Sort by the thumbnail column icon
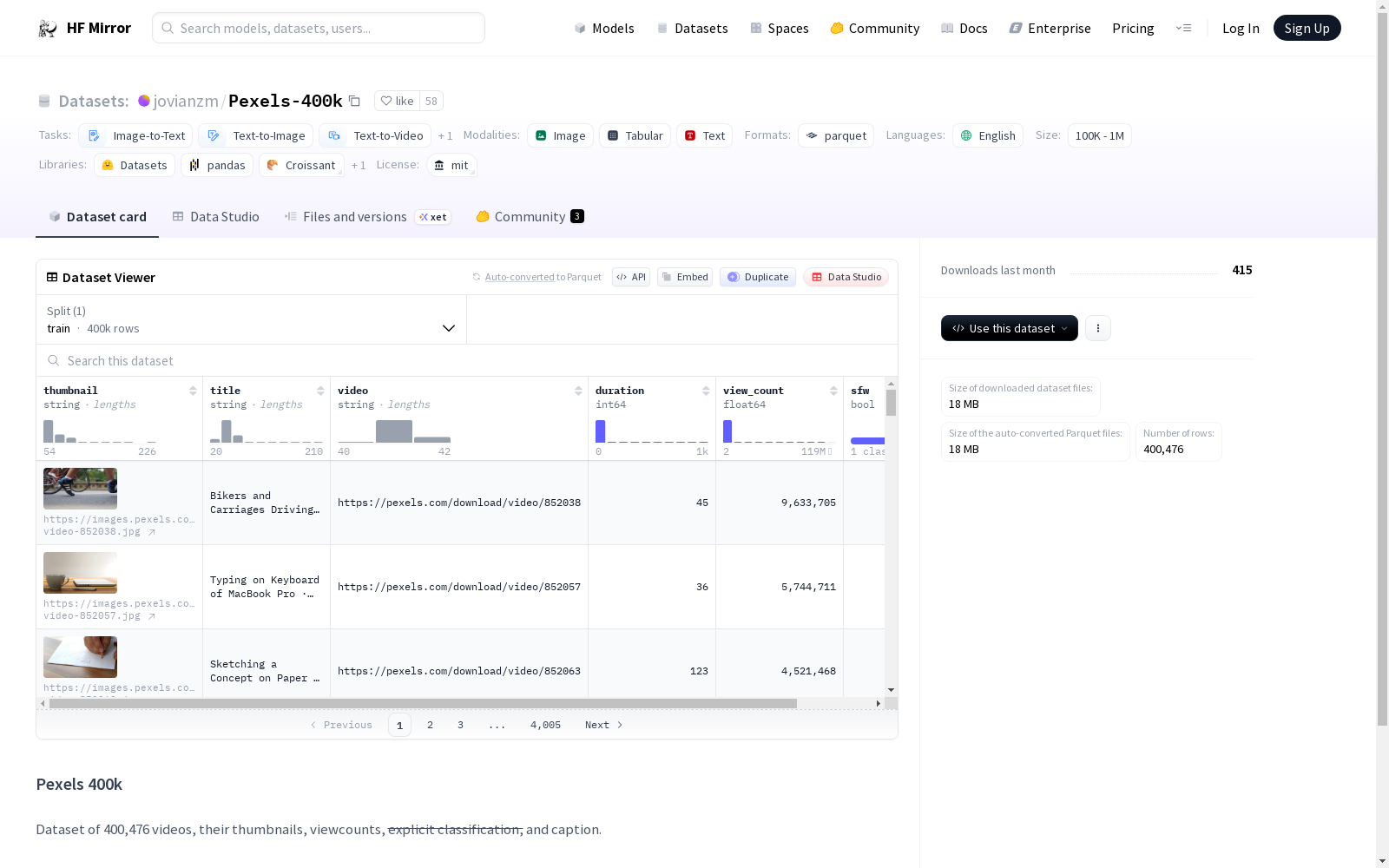 click(x=193, y=391)
